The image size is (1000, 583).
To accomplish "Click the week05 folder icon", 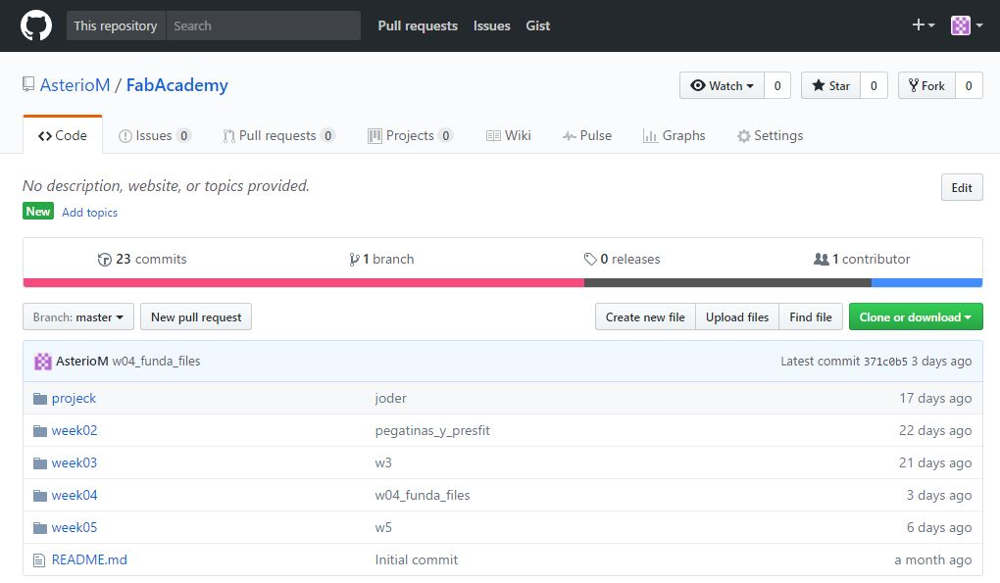I will click(40, 528).
